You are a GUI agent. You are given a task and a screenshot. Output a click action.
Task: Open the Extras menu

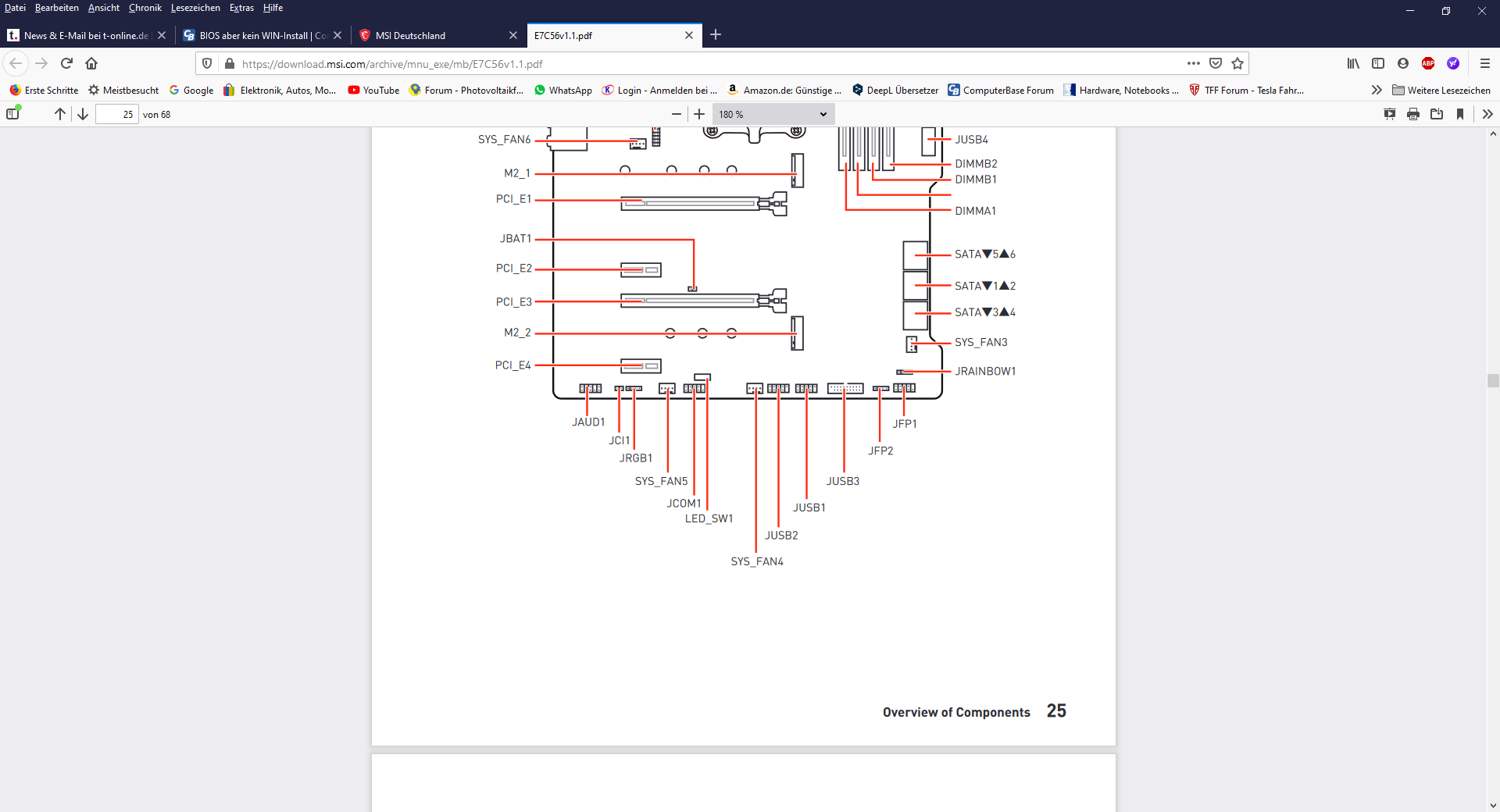pos(241,8)
